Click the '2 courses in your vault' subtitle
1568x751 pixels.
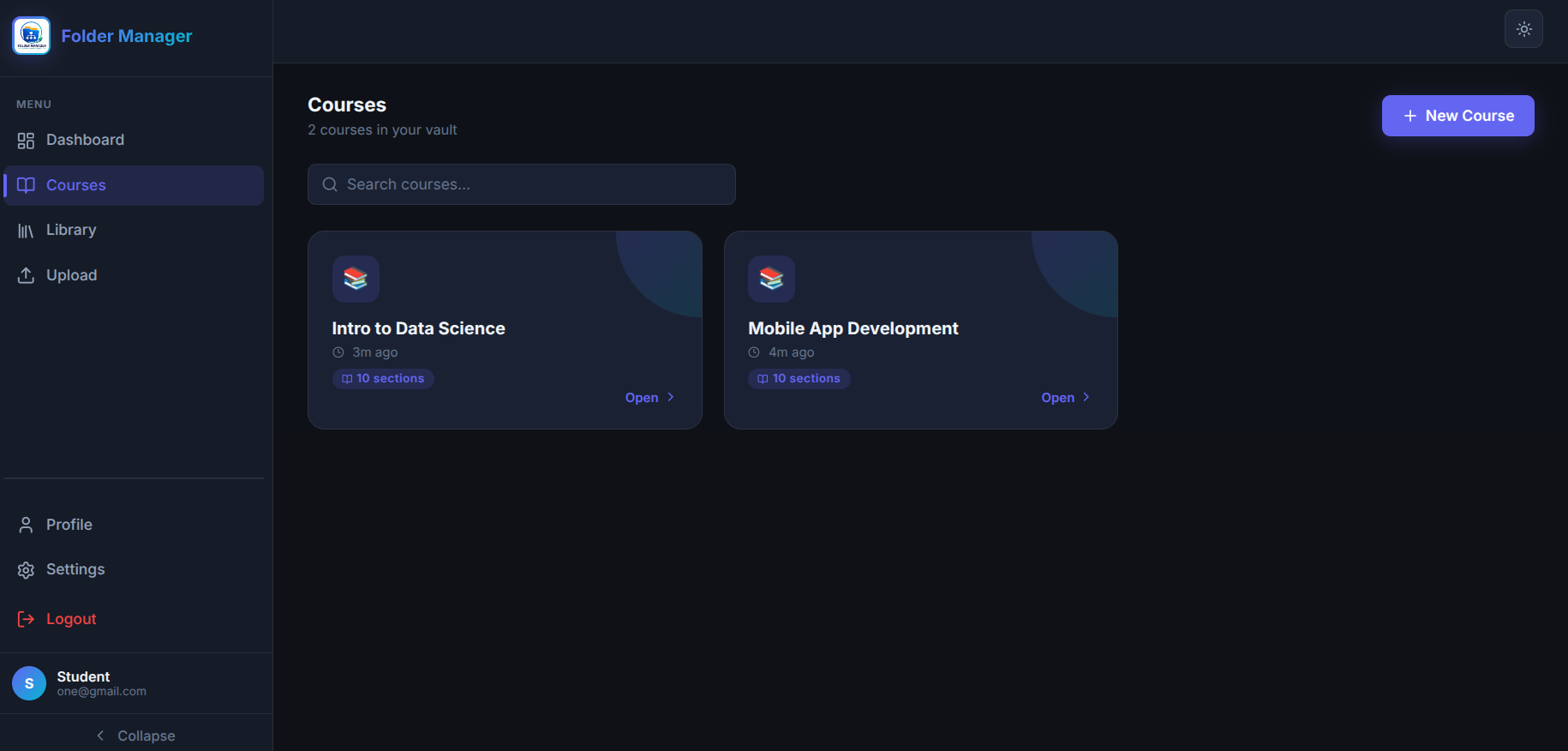(x=382, y=129)
